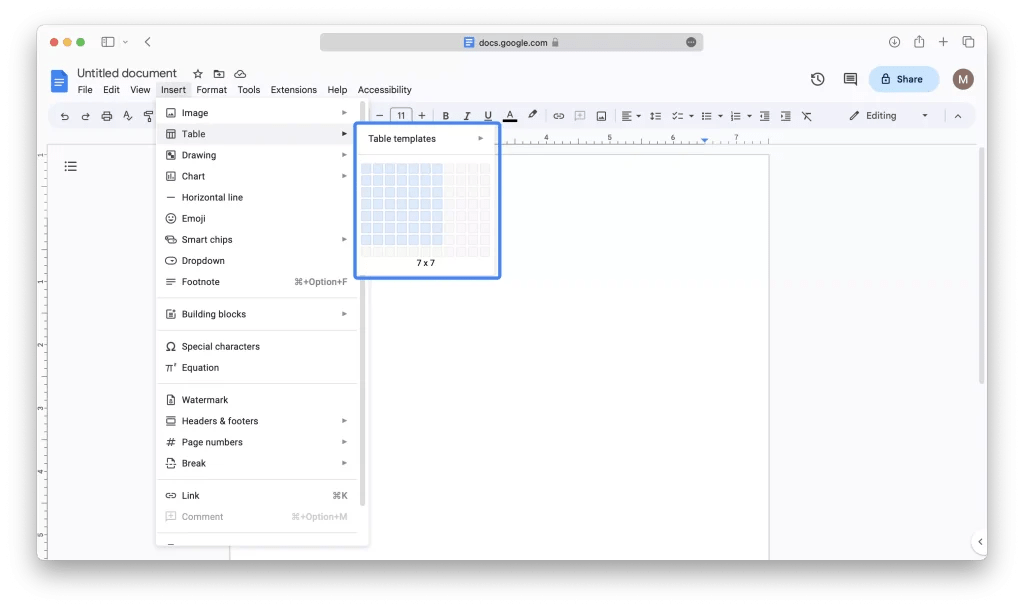The width and height of the screenshot is (1024, 609).
Task: Click the clear formatting icon
Action: pos(807,116)
